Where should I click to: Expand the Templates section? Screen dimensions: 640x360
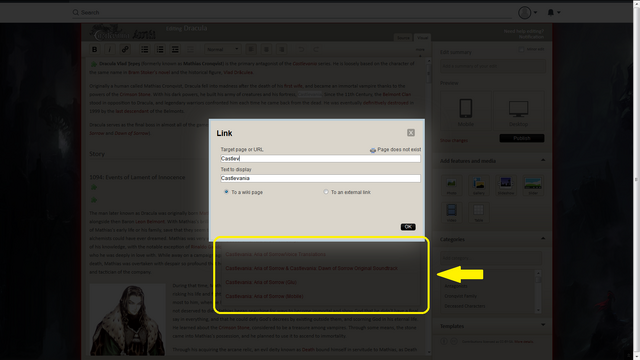542,326
